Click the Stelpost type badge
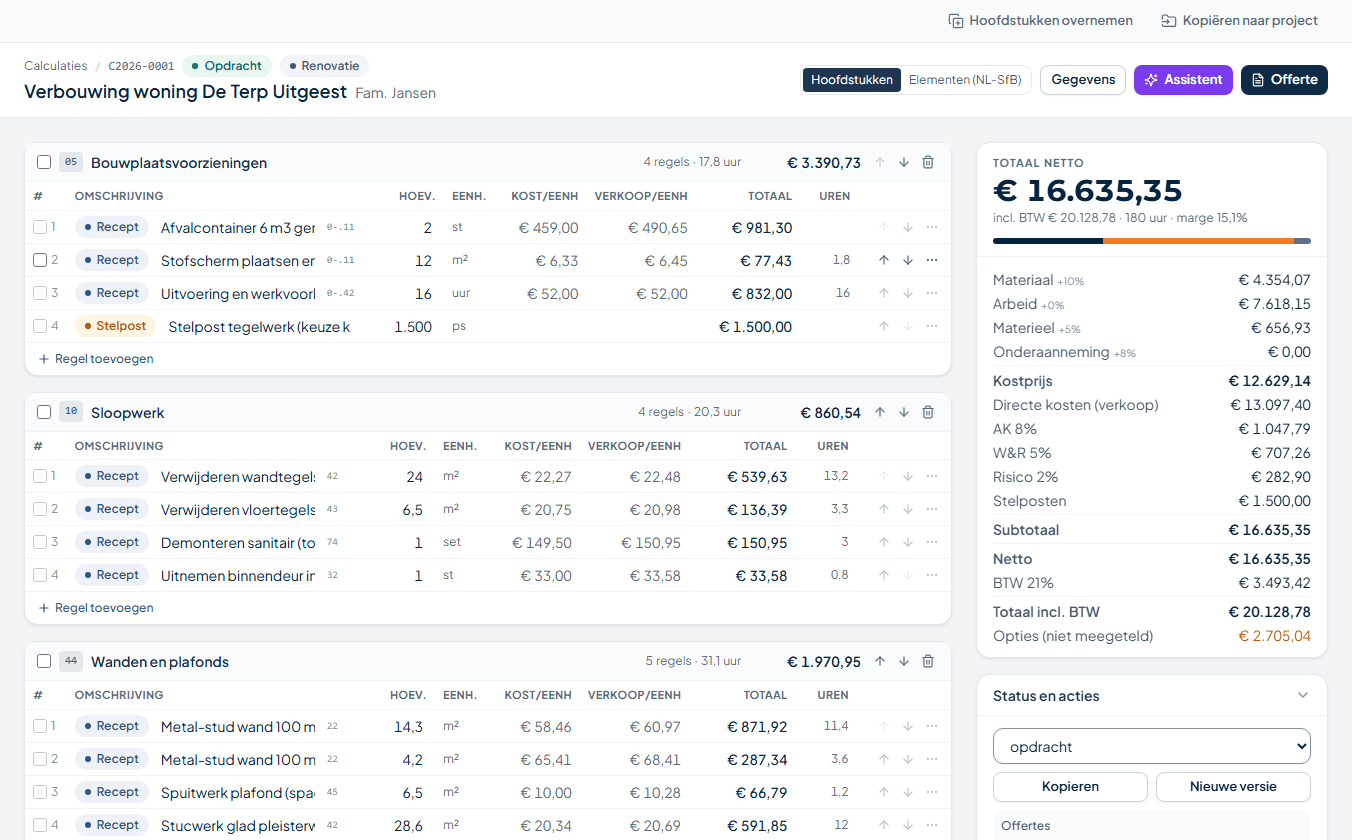The image size is (1352, 840). pyautogui.click(x=115, y=326)
